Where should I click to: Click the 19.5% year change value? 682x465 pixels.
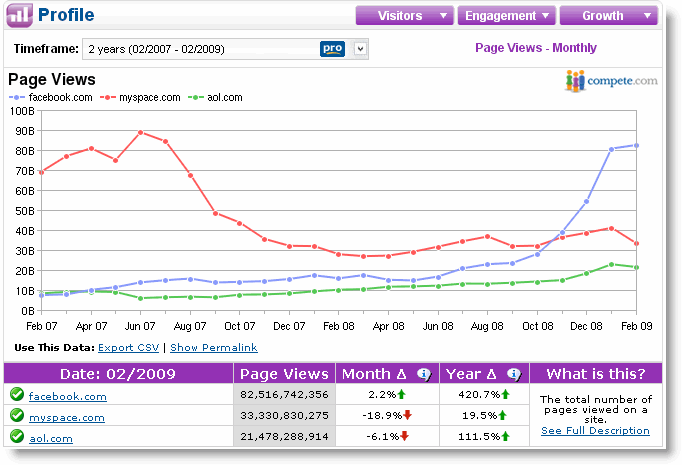(479, 415)
